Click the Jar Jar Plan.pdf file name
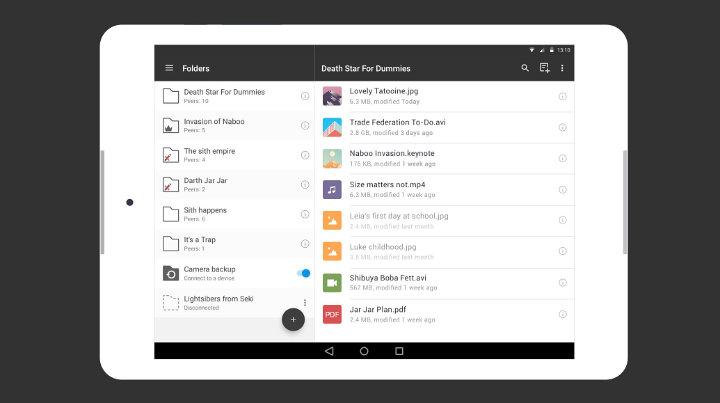This screenshot has width=720, height=403. (x=378, y=309)
